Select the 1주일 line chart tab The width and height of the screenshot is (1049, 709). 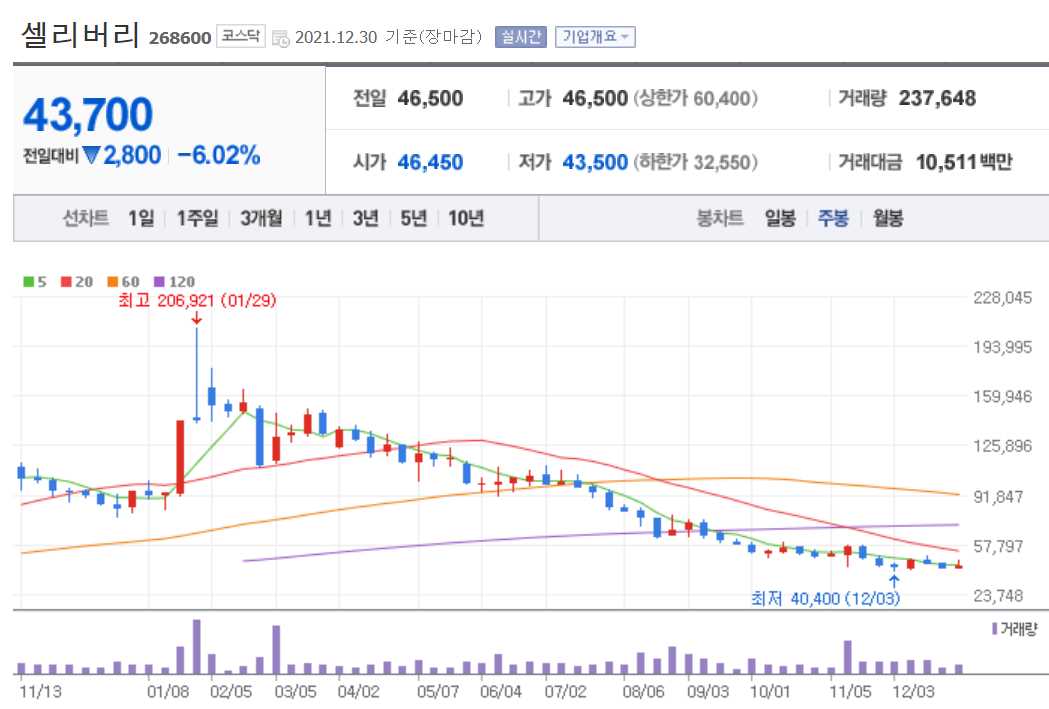pos(197,218)
